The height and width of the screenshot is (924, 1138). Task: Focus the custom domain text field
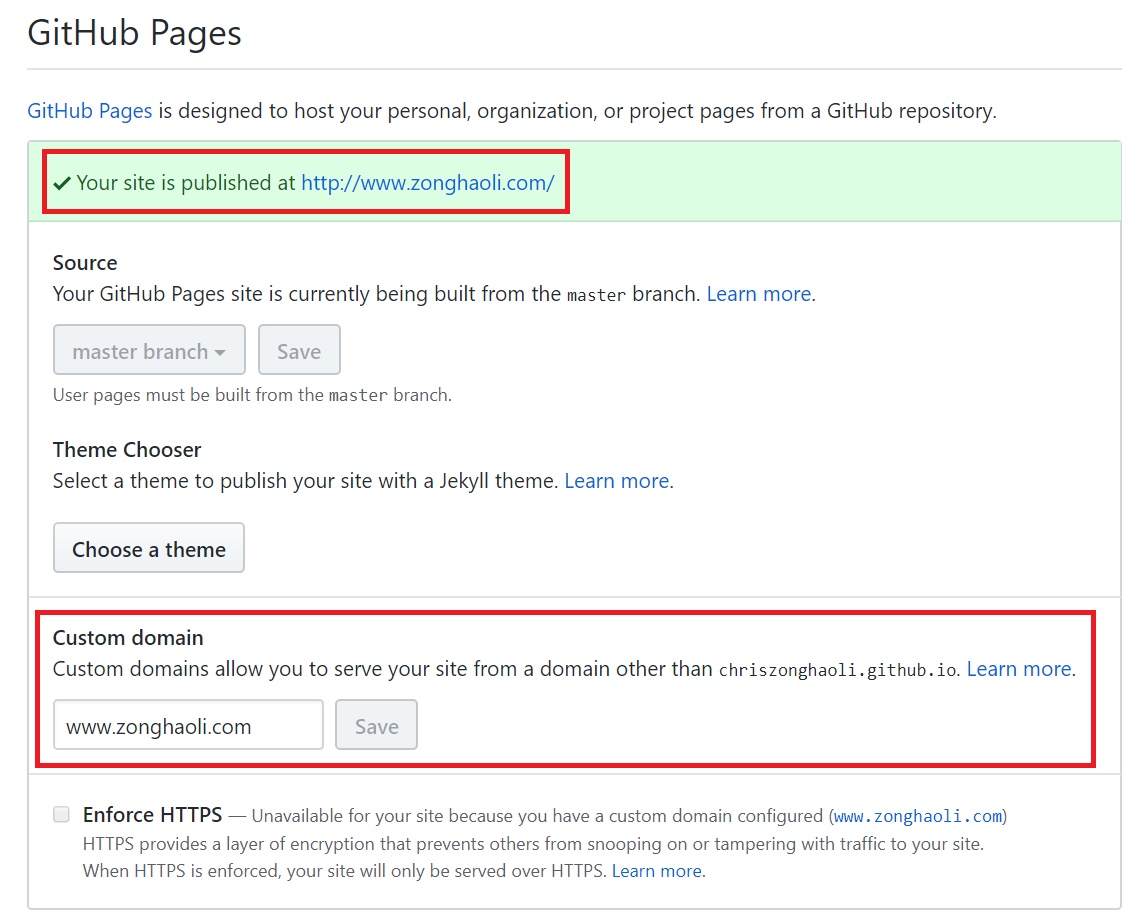click(x=188, y=725)
